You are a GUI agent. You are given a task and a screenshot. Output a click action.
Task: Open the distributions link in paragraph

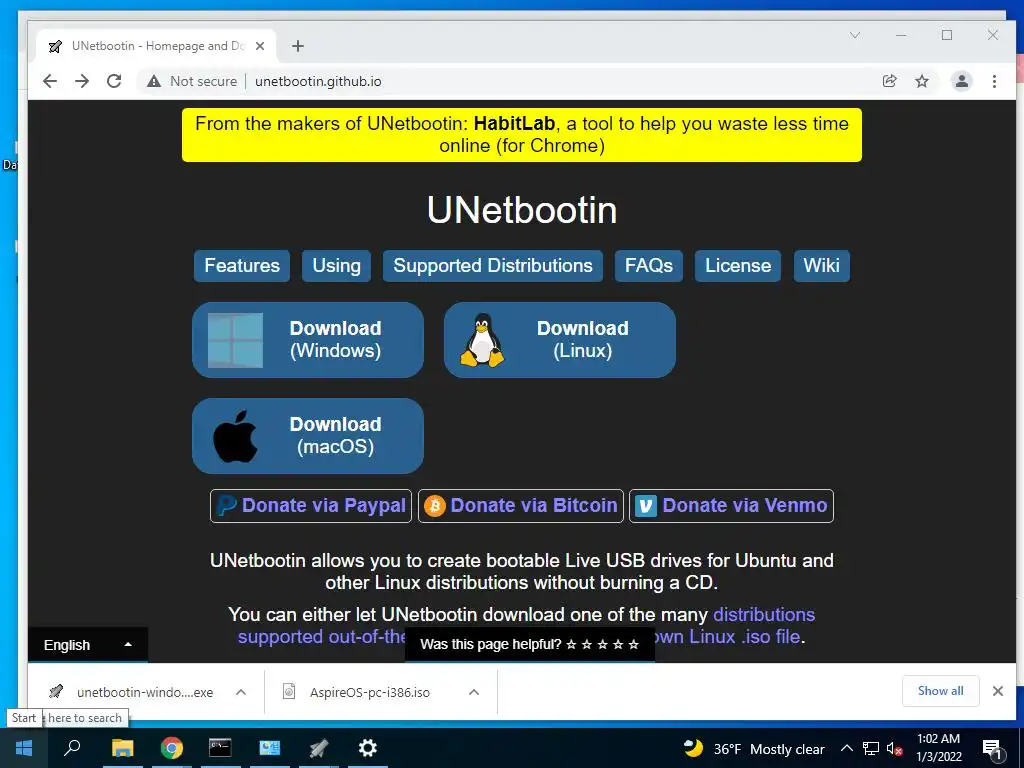764,615
